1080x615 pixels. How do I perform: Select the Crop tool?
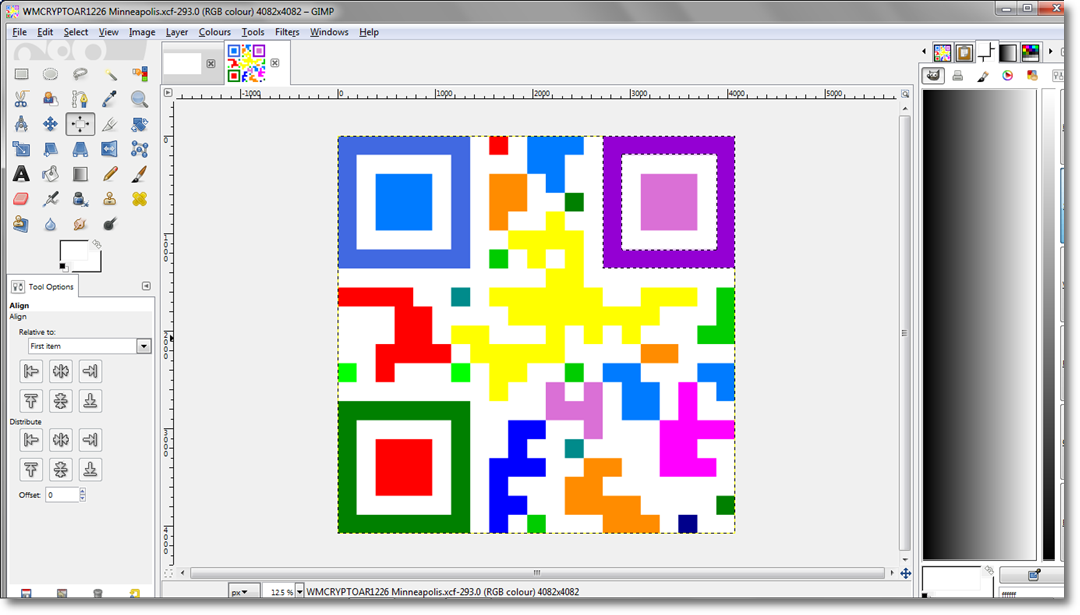(110, 124)
